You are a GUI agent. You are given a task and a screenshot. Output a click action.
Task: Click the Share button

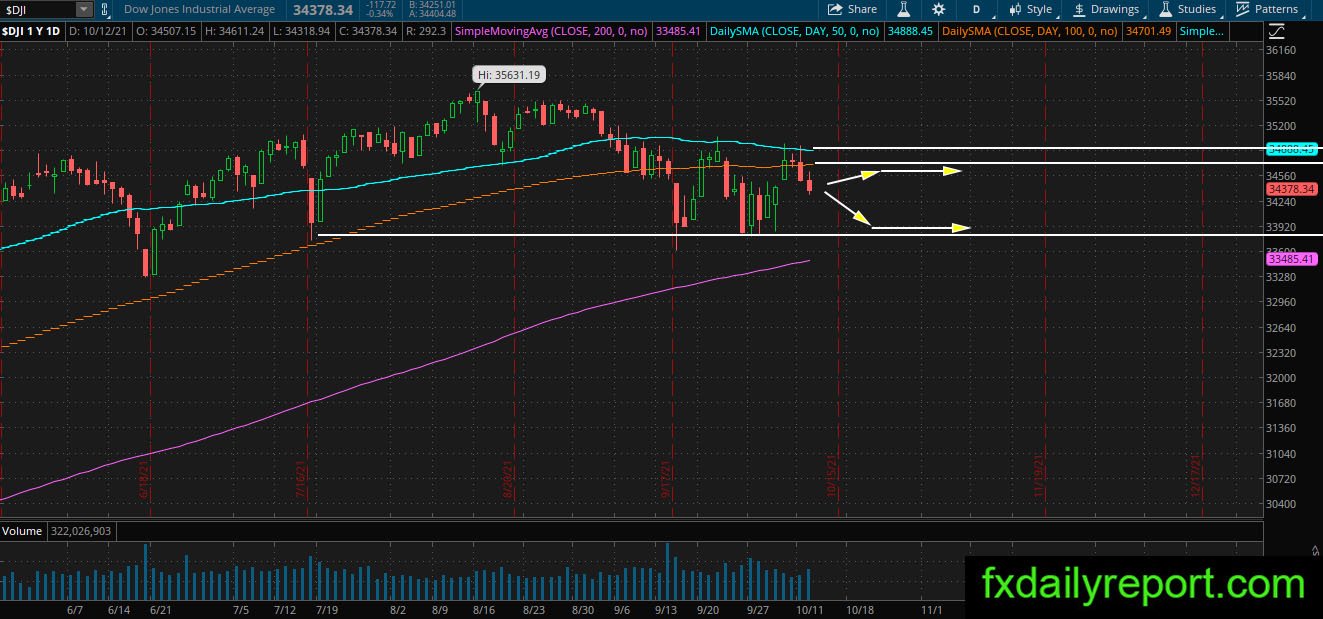click(852, 9)
